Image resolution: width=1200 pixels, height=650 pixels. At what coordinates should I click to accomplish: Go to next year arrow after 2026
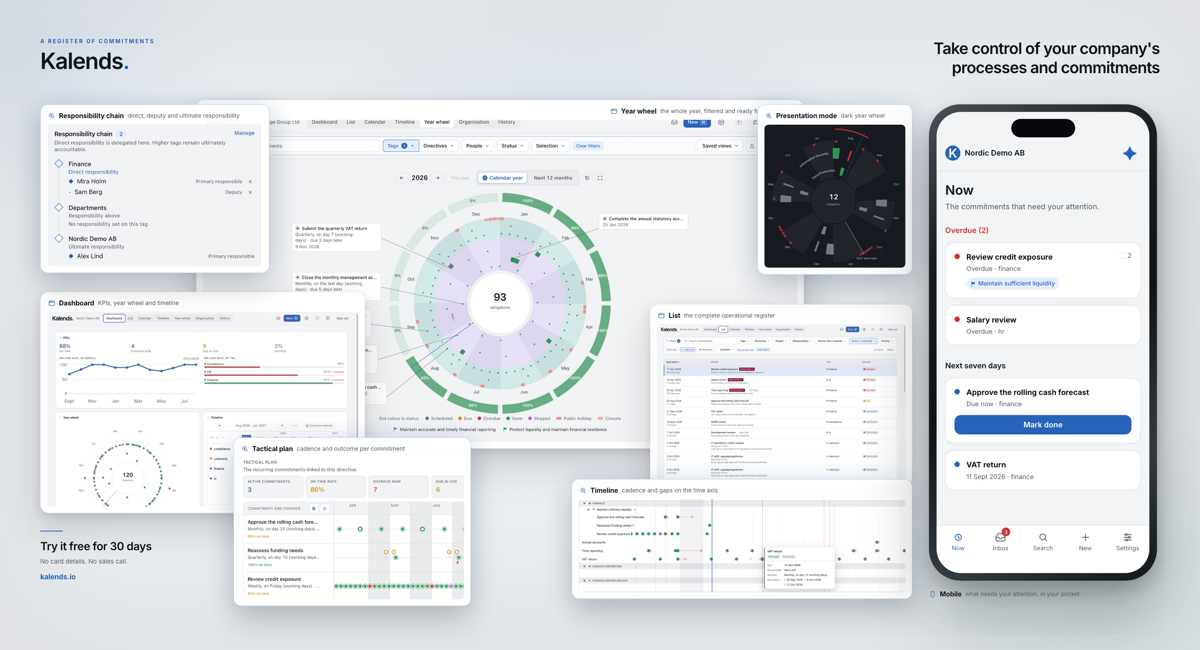point(437,178)
